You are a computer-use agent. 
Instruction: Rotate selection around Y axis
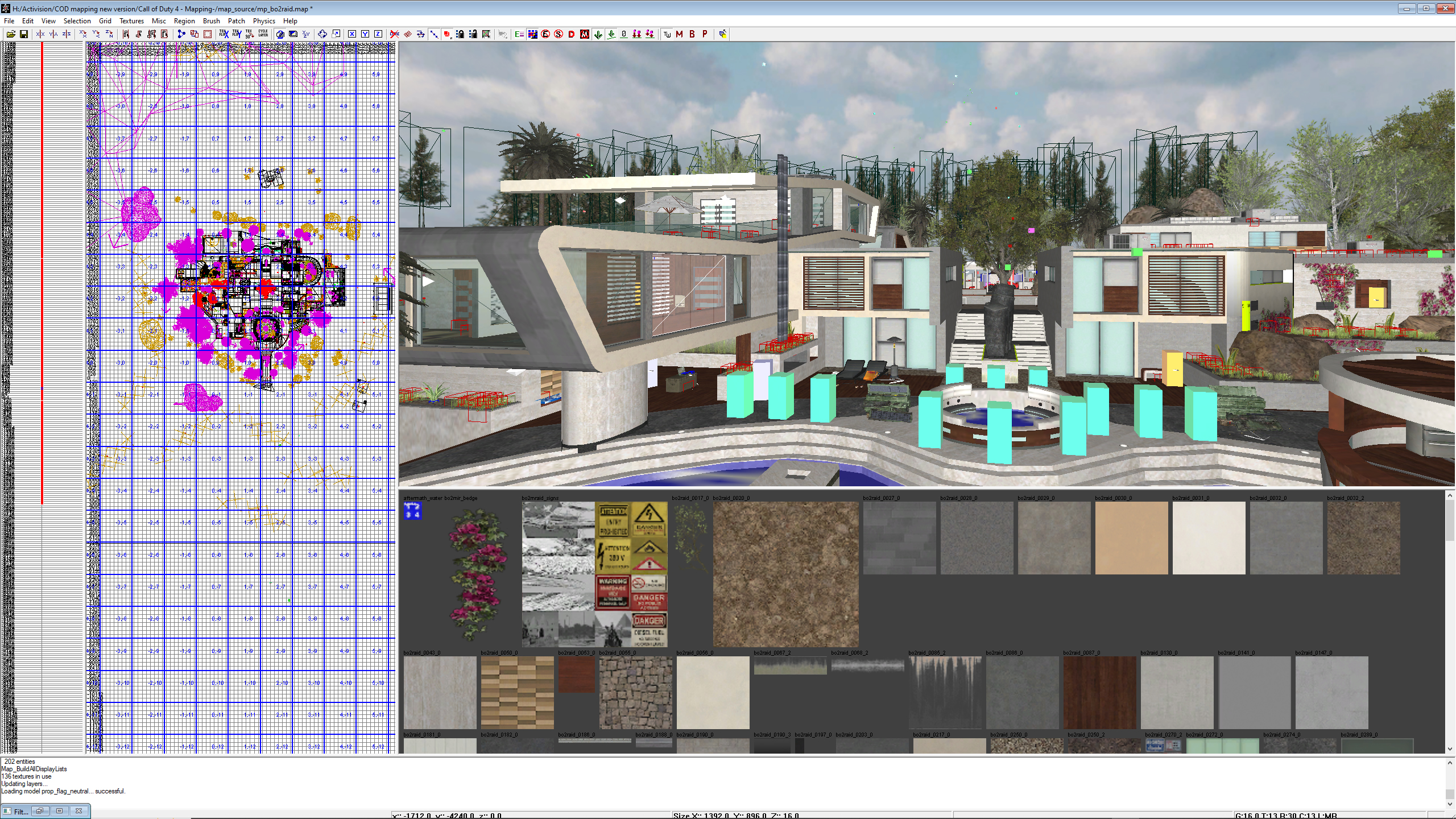(x=96, y=34)
